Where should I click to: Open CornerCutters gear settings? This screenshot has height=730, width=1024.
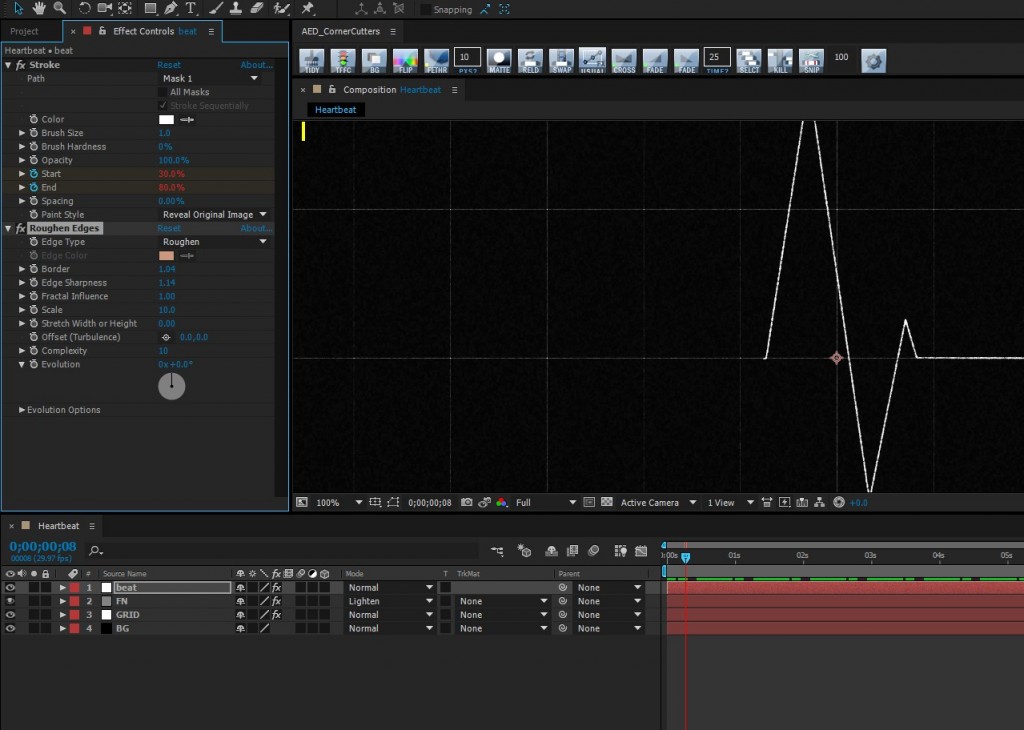(873, 61)
